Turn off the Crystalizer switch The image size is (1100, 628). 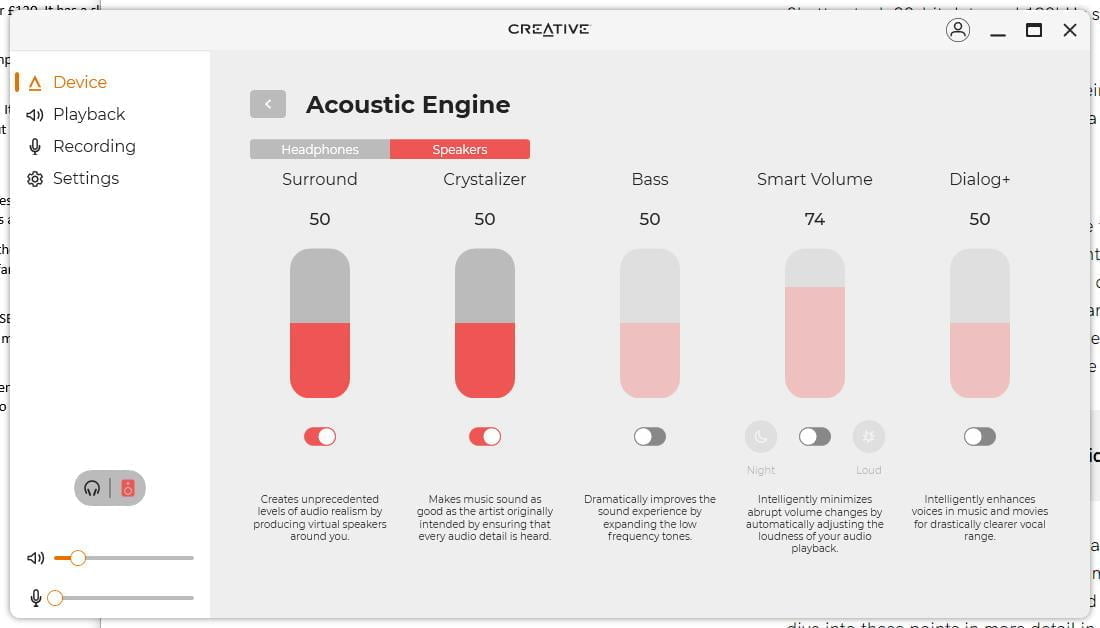coord(485,437)
